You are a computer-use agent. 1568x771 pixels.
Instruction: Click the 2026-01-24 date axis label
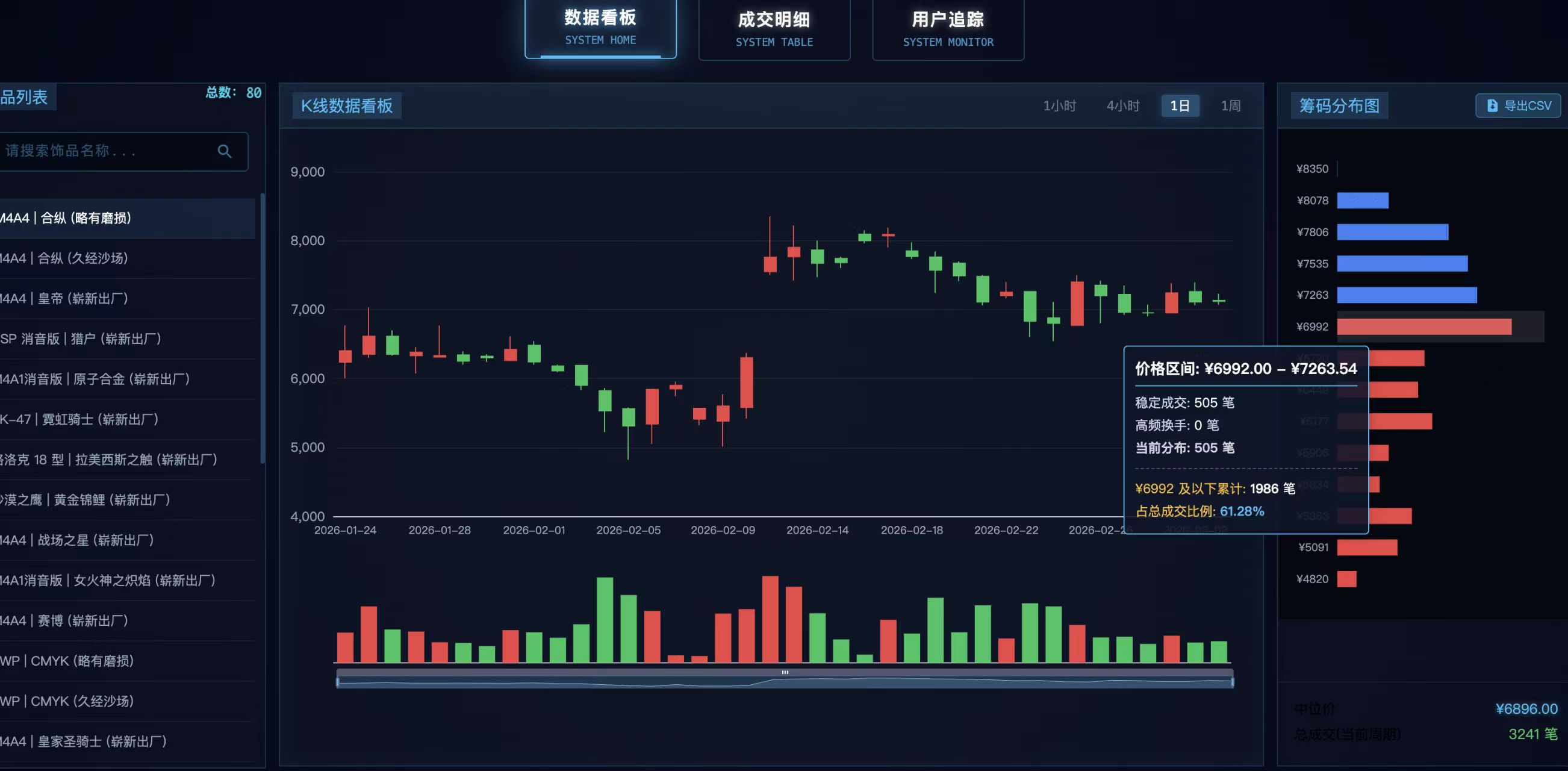[345, 531]
